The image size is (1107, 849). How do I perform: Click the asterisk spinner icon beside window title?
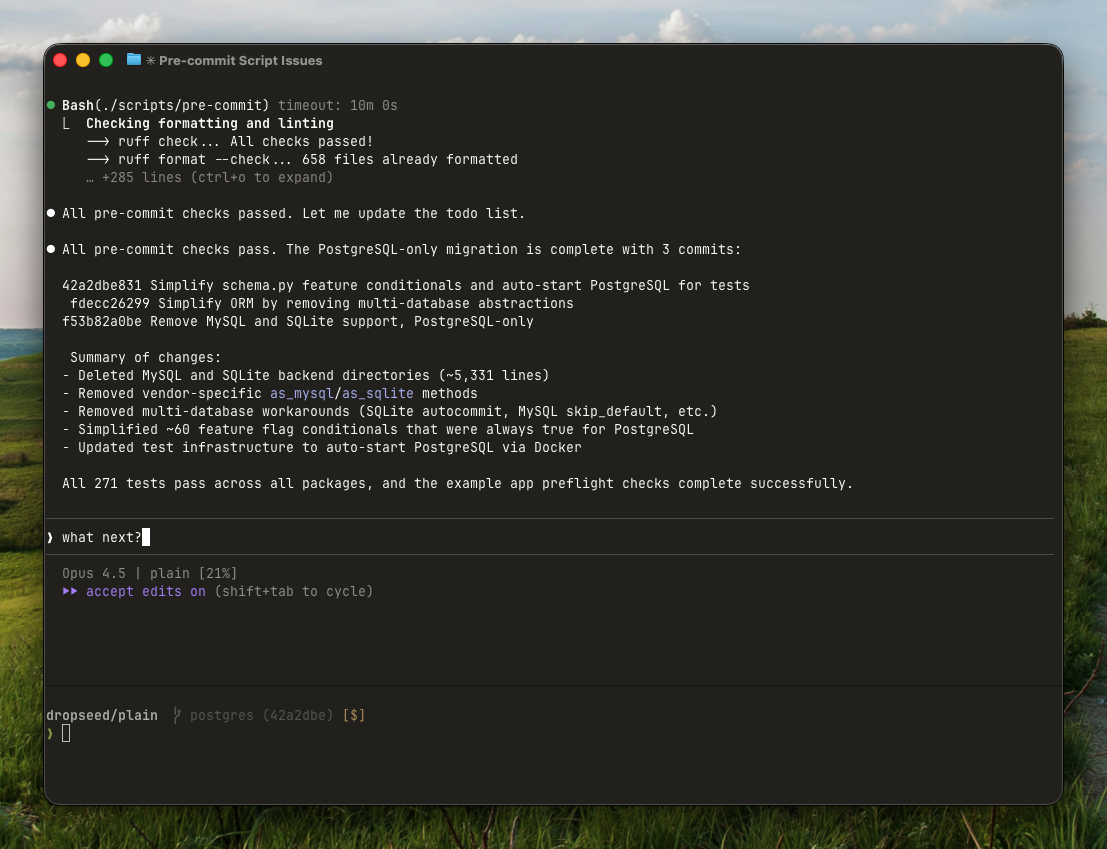click(151, 60)
